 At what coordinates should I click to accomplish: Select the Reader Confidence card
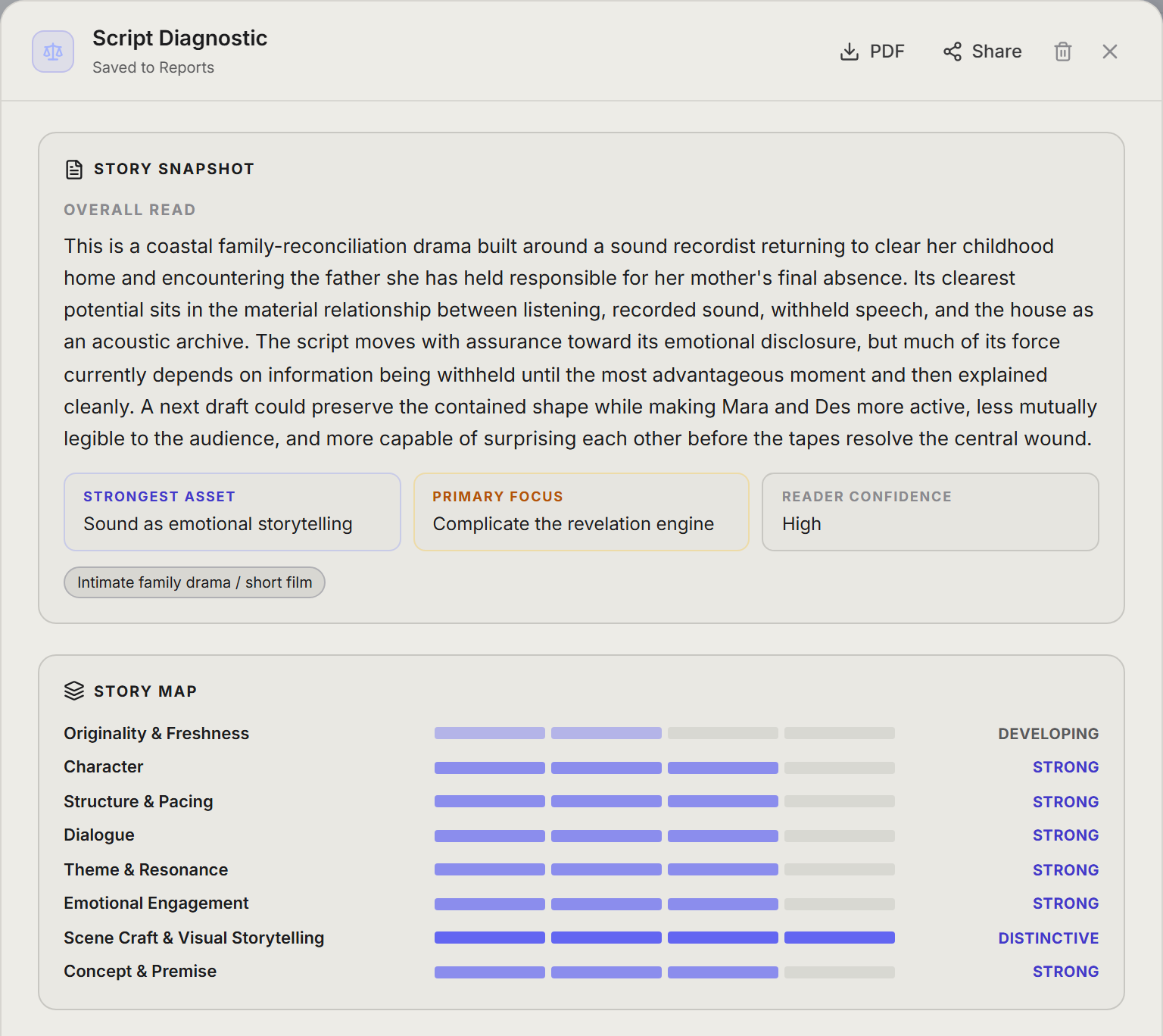pos(931,512)
